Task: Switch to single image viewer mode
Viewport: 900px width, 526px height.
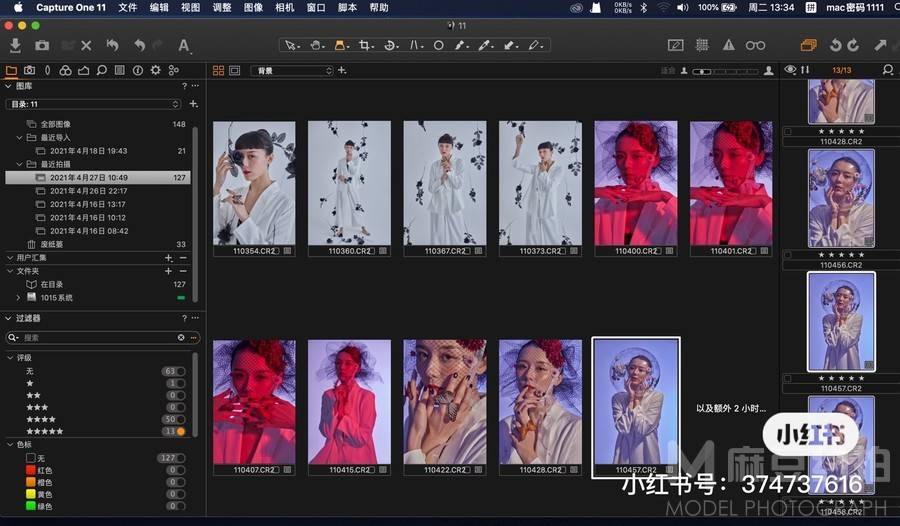Action: (x=235, y=70)
